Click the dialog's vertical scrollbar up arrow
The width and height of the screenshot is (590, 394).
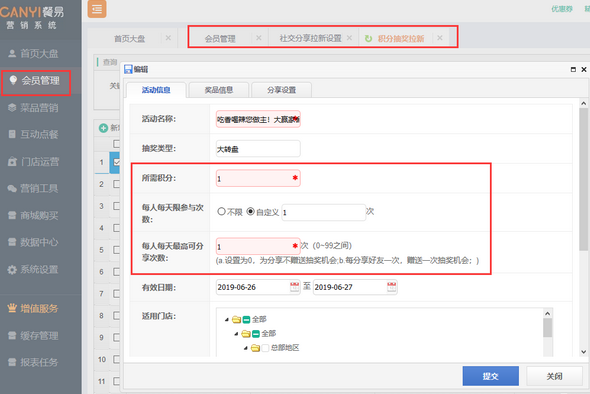tap(584, 103)
